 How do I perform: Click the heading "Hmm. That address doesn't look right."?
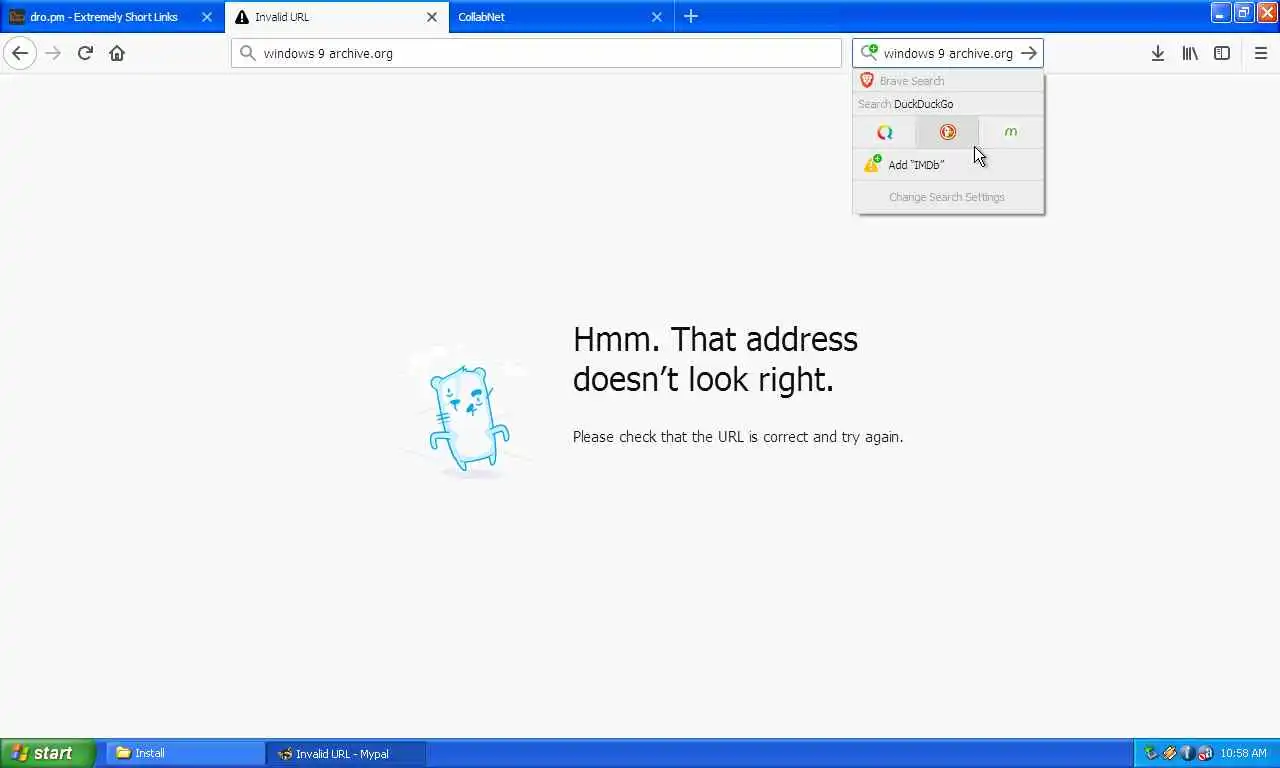[x=715, y=359]
